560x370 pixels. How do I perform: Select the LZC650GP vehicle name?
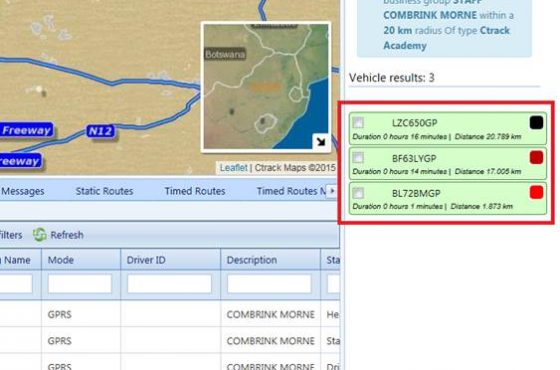point(414,123)
